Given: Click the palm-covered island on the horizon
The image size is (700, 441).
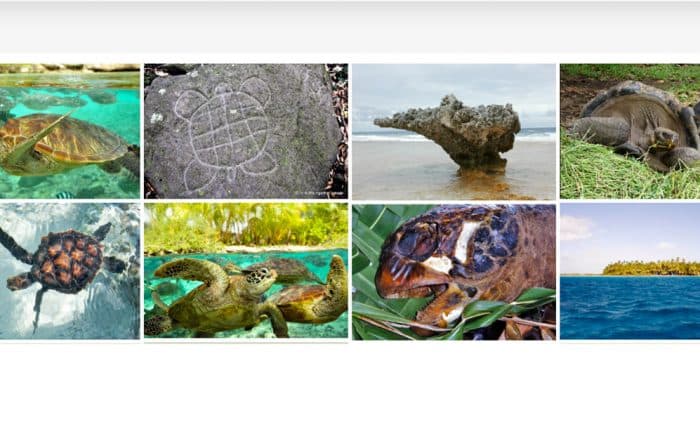Looking at the screenshot, I should (651, 268).
